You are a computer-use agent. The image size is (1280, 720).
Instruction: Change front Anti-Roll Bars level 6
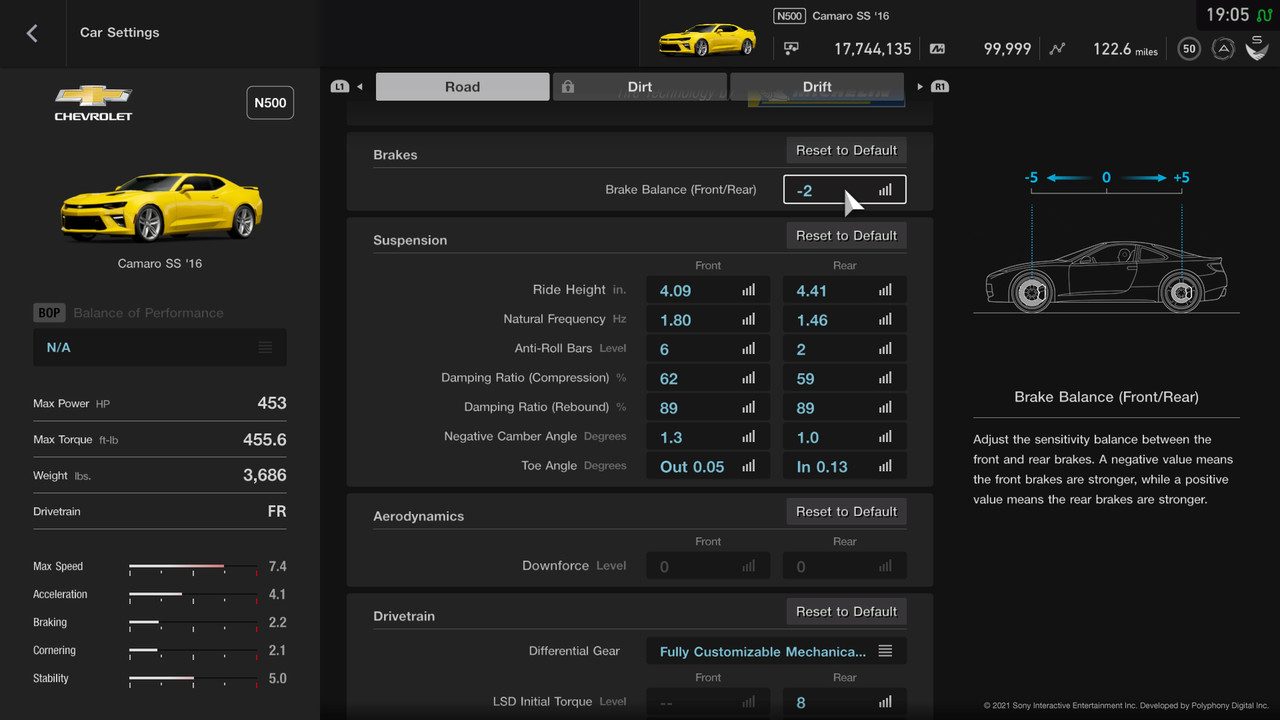click(708, 349)
